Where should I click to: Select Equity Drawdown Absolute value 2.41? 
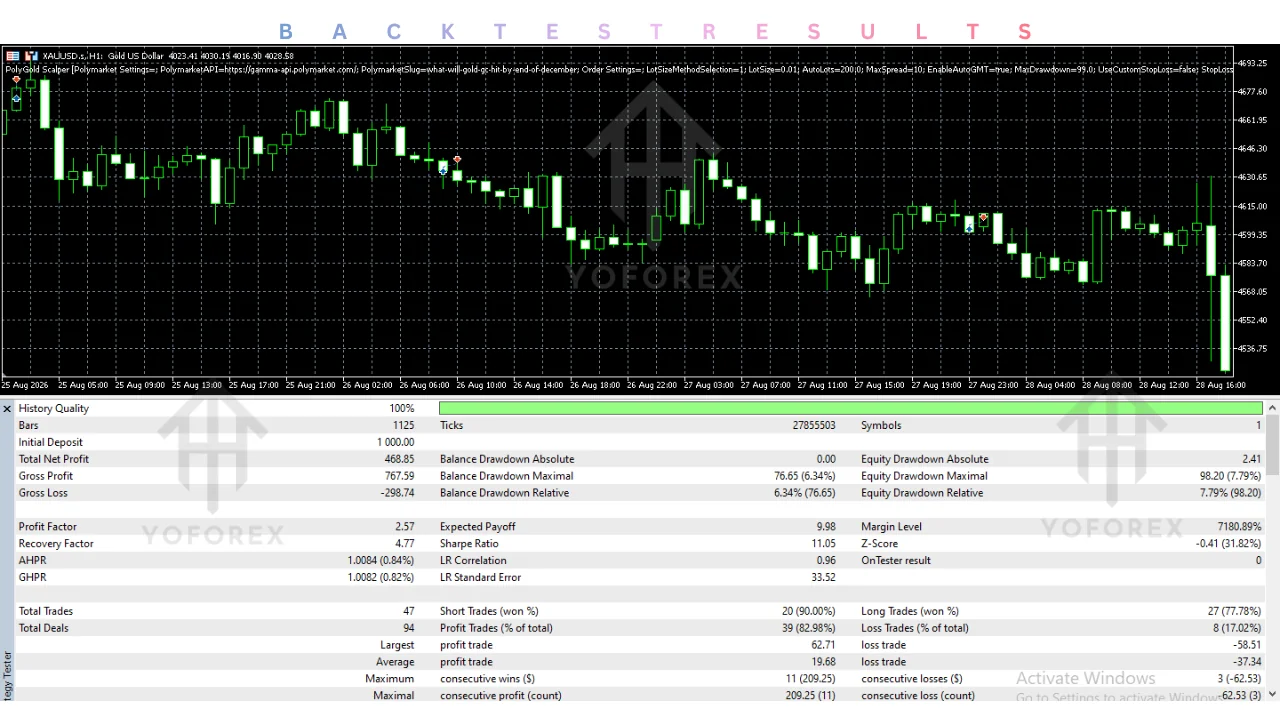click(x=1251, y=459)
